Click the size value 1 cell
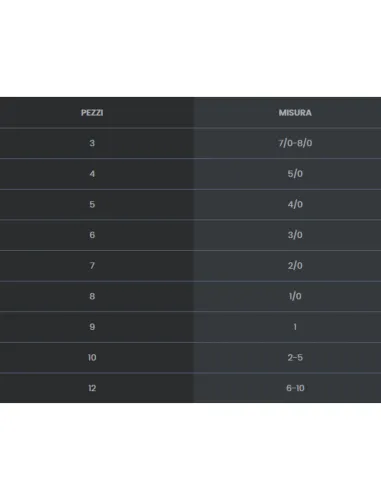Viewport: 381px width, 492px height. click(295, 327)
